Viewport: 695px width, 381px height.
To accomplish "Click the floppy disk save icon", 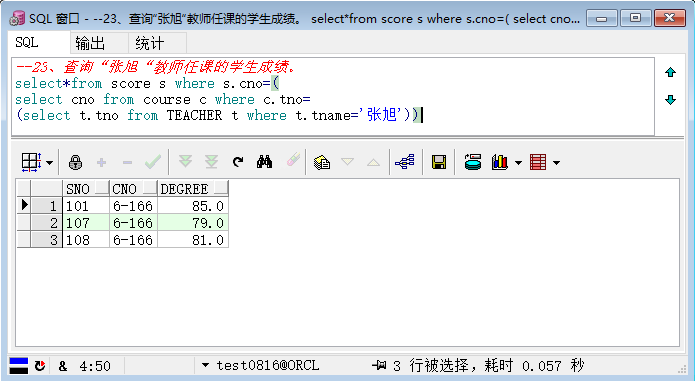I will 439,162.
